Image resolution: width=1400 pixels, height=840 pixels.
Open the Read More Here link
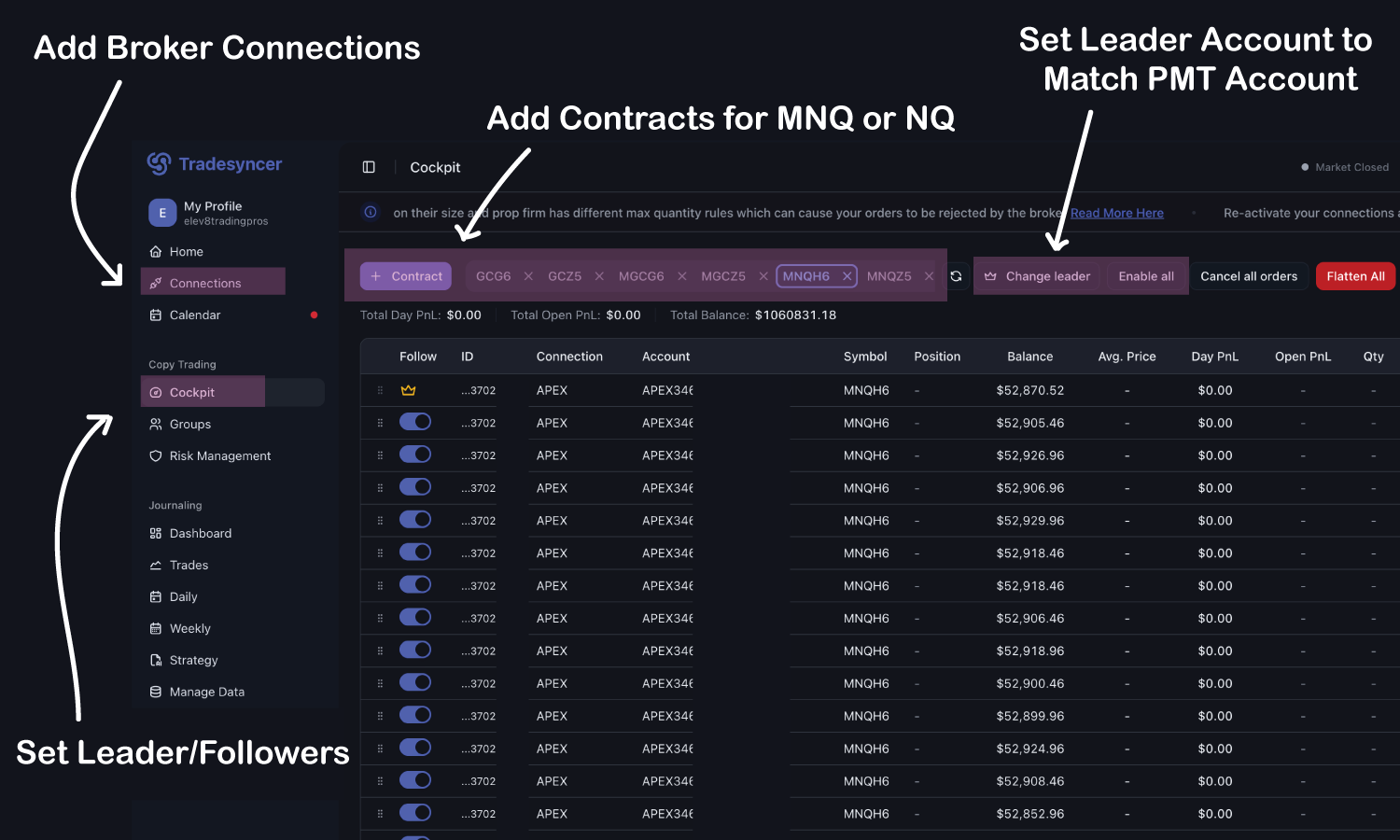1116,212
